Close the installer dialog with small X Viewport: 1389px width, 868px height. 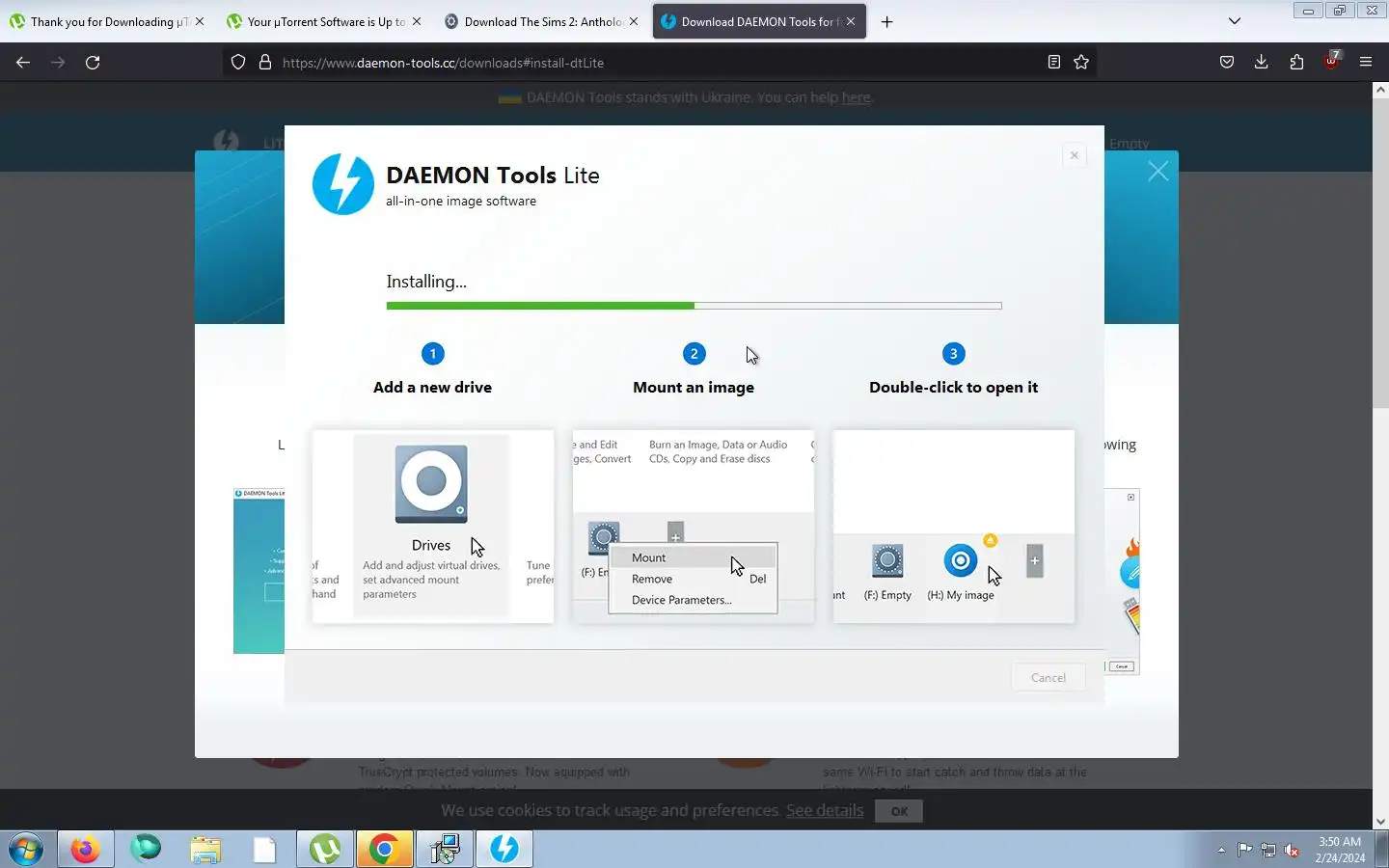(1075, 155)
